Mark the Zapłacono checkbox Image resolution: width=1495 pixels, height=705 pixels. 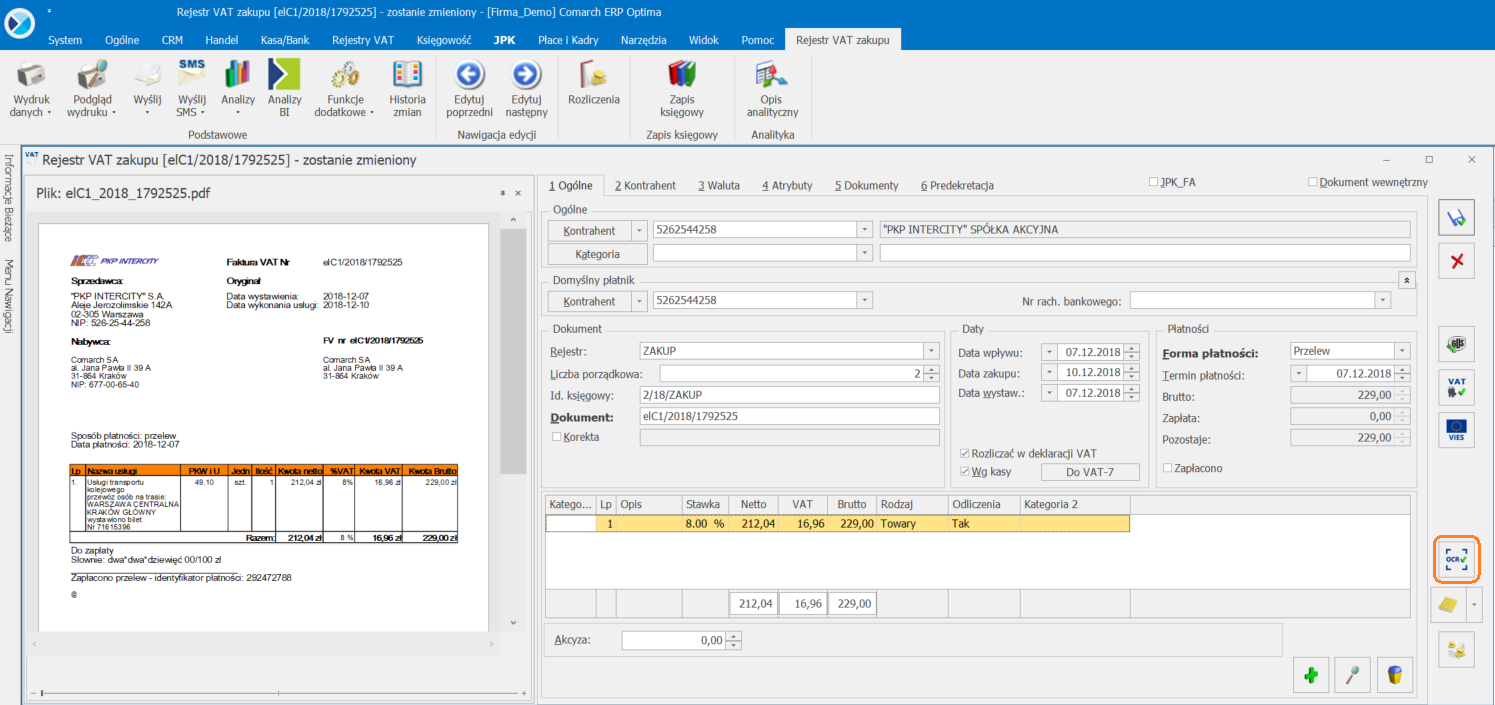(1168, 468)
